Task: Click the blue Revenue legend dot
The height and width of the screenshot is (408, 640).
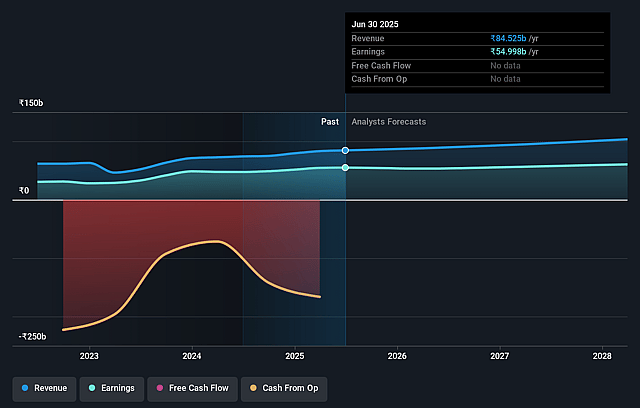Action: click(25, 388)
